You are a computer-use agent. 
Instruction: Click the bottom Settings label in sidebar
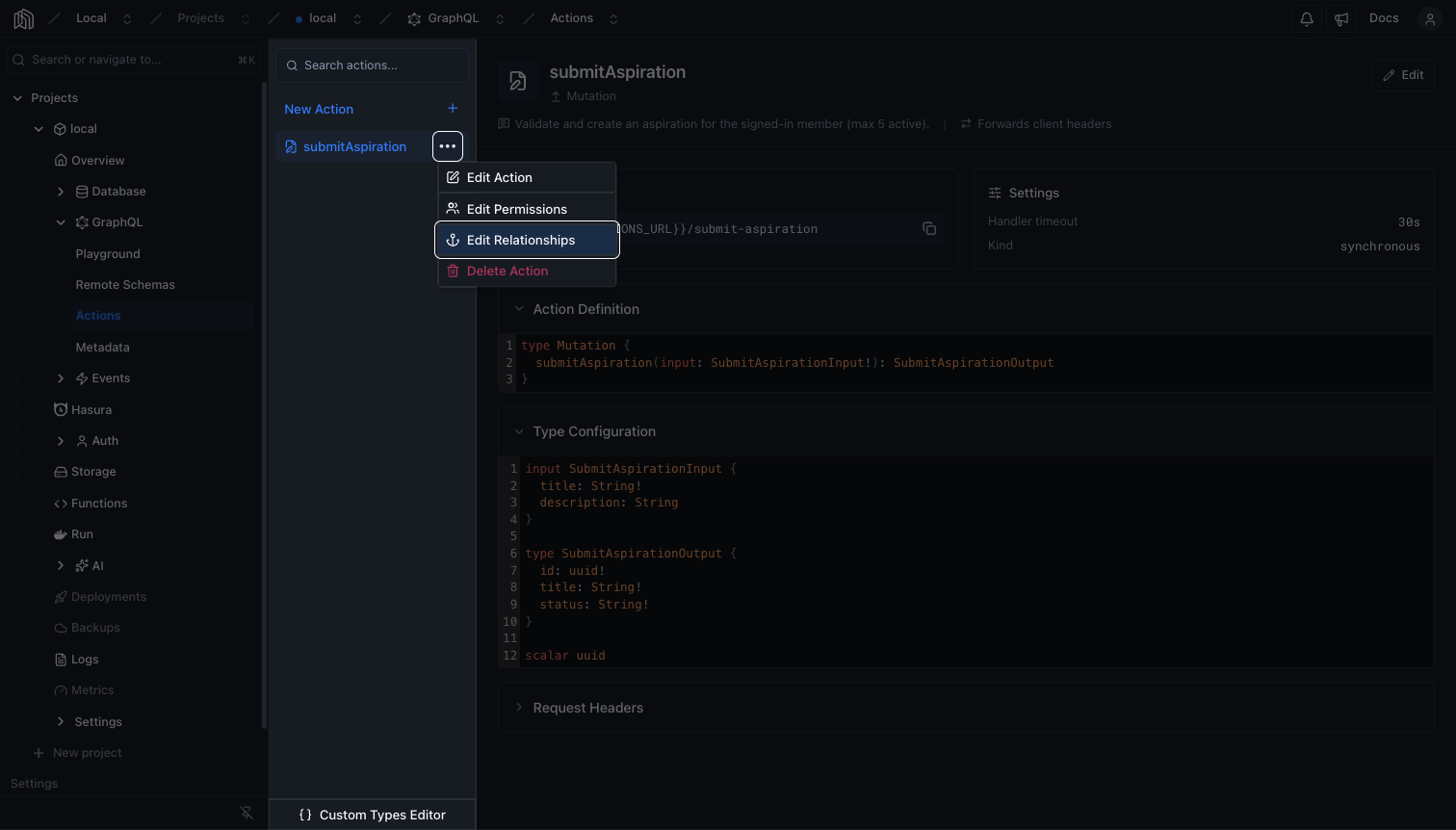click(x=34, y=784)
